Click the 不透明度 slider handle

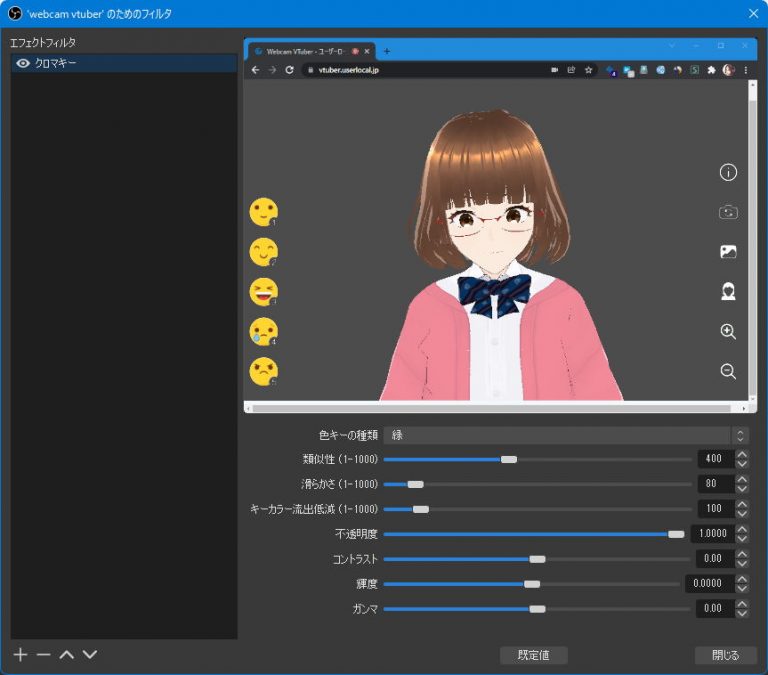tap(676, 534)
